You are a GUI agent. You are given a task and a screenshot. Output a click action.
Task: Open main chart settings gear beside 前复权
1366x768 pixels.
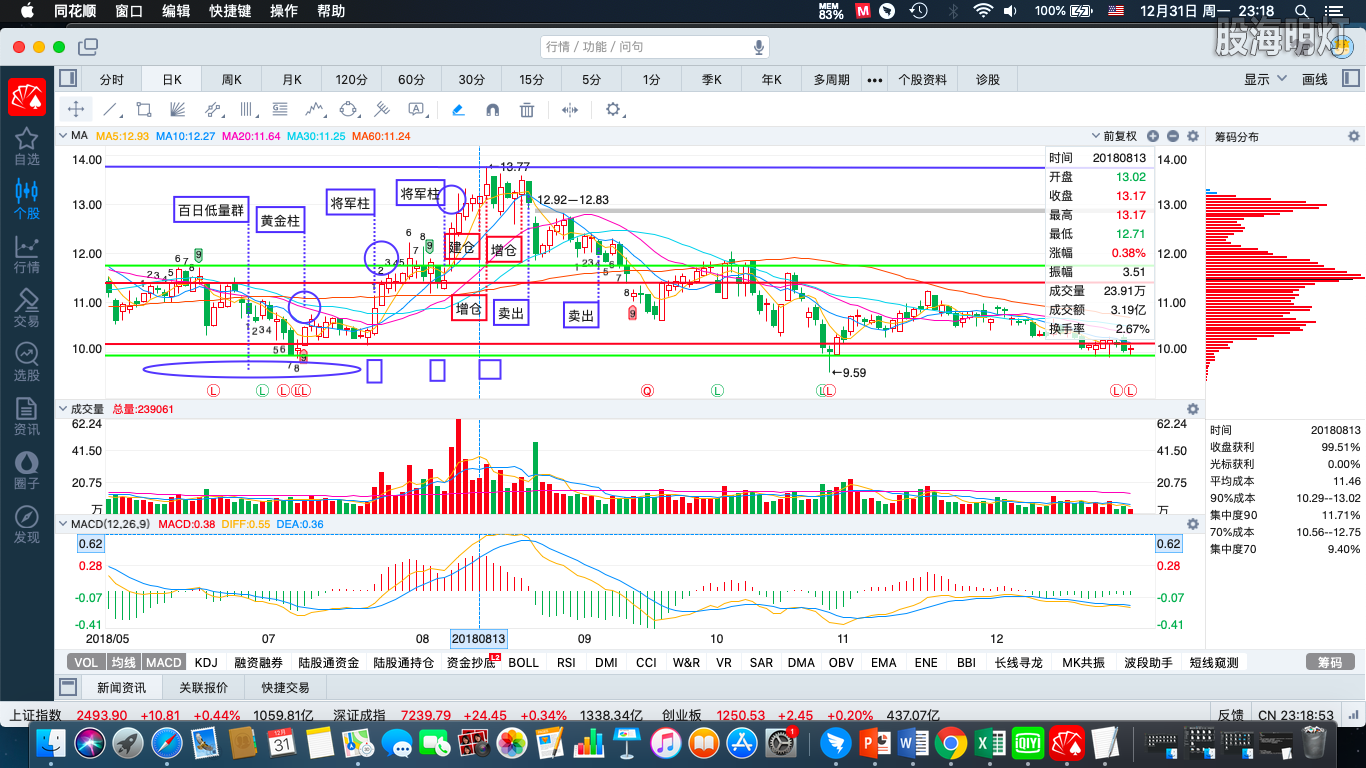pos(1192,136)
